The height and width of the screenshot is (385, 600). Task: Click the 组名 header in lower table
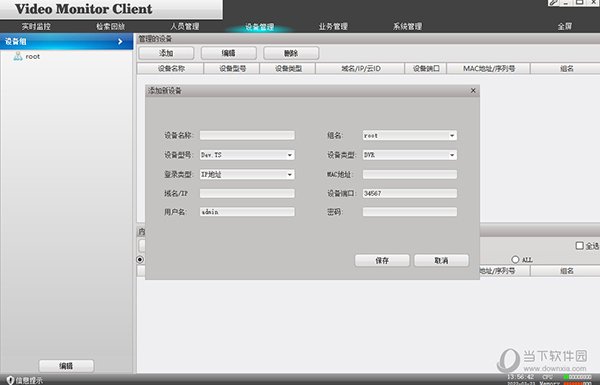click(x=566, y=271)
